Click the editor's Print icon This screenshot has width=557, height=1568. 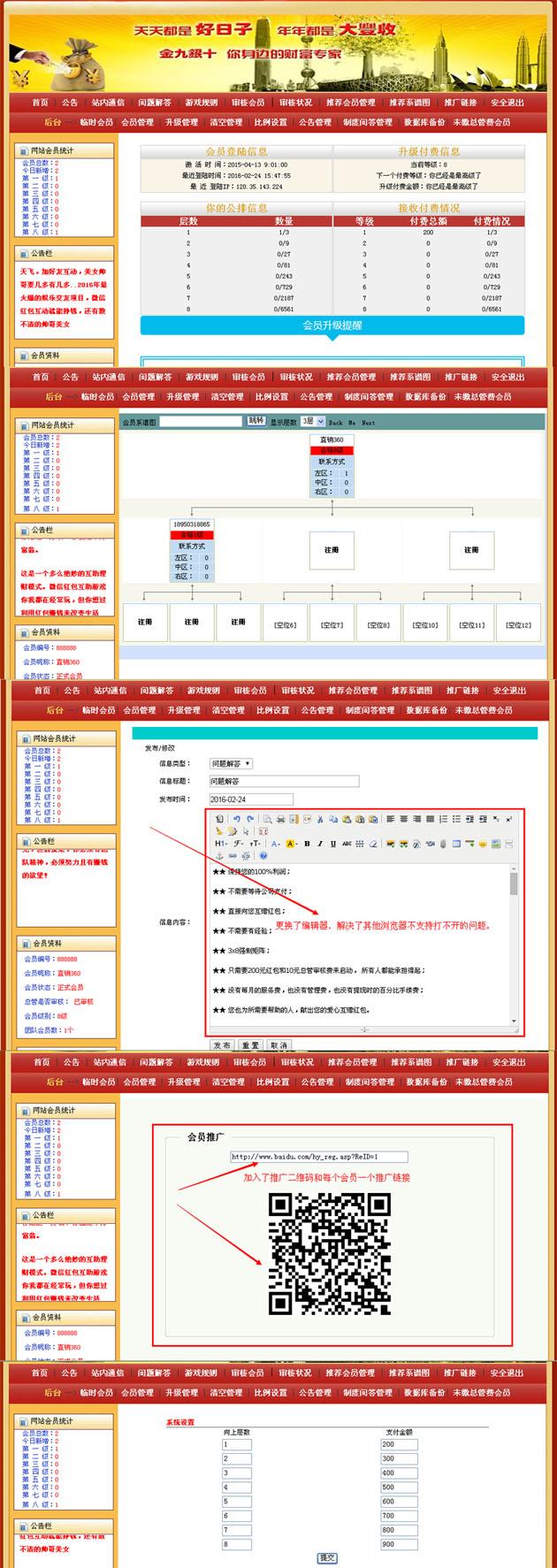click(280, 818)
